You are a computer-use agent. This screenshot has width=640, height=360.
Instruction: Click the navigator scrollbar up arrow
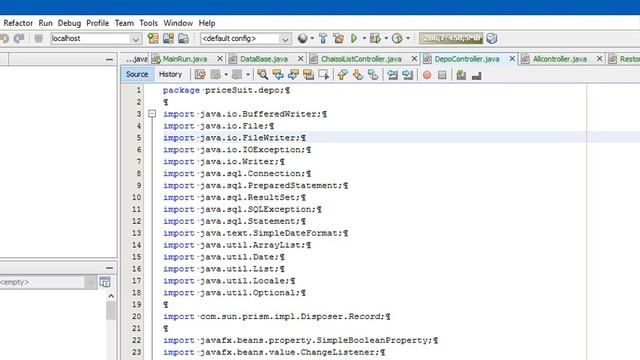coord(111,296)
